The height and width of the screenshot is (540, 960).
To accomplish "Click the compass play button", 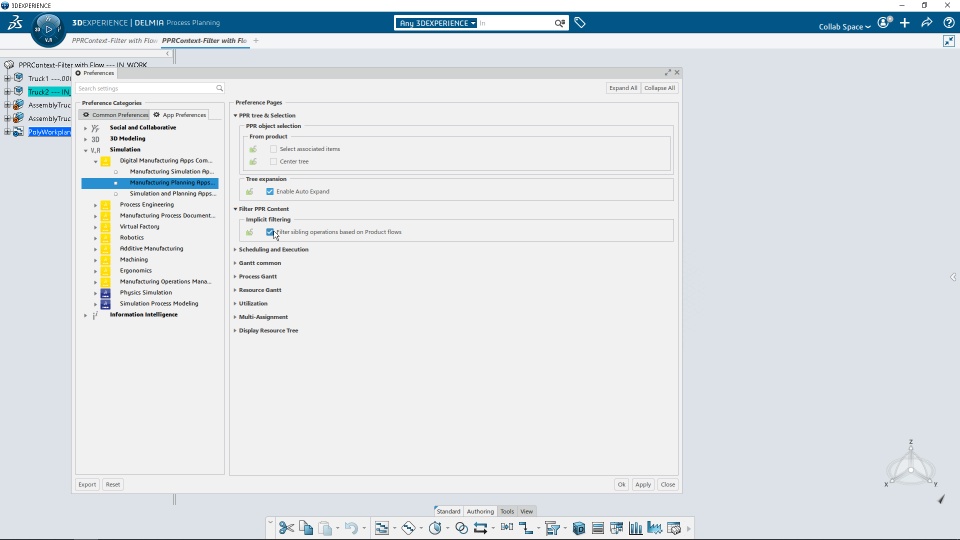I will (48, 29).
